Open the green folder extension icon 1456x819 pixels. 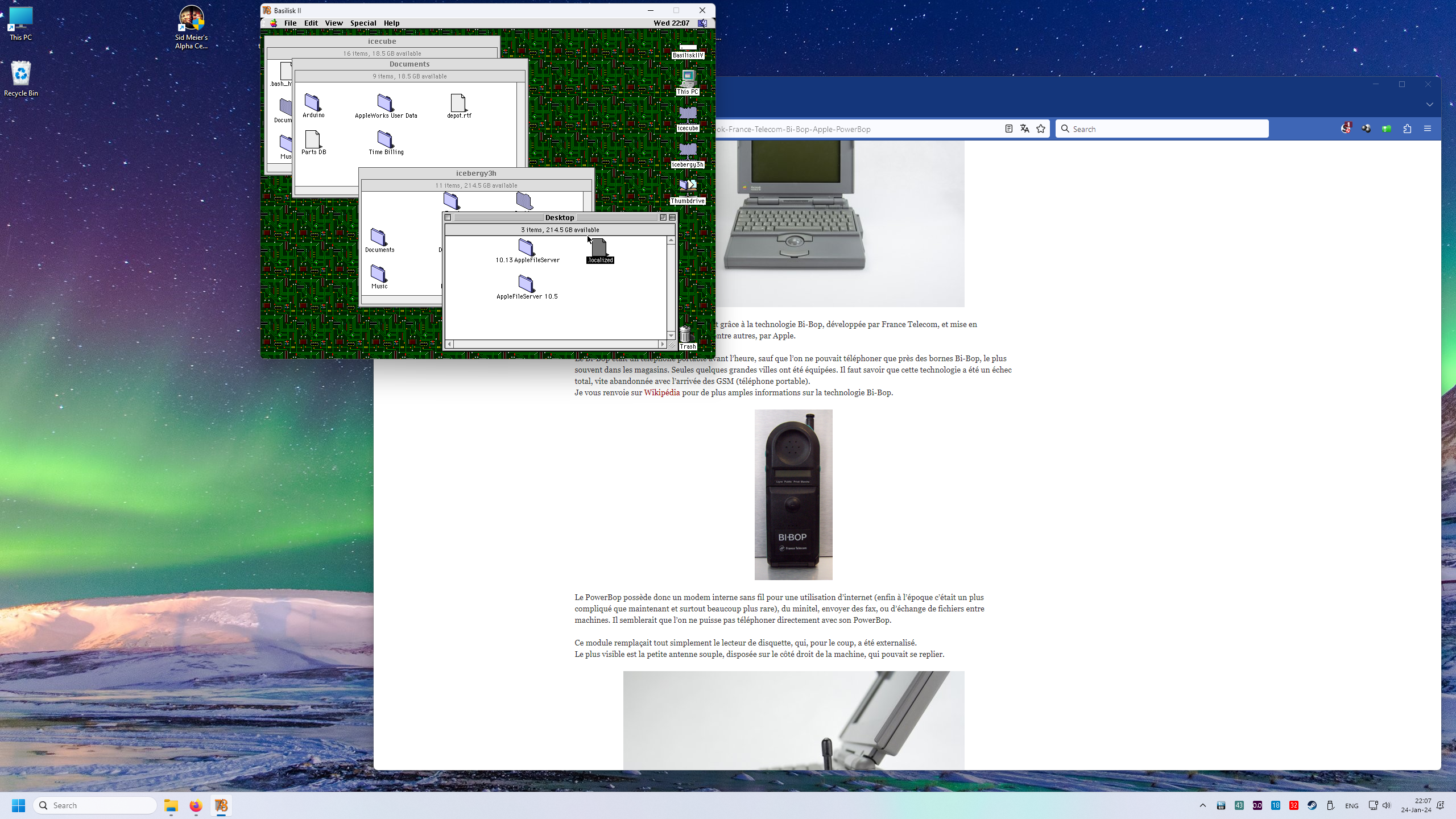1387,129
